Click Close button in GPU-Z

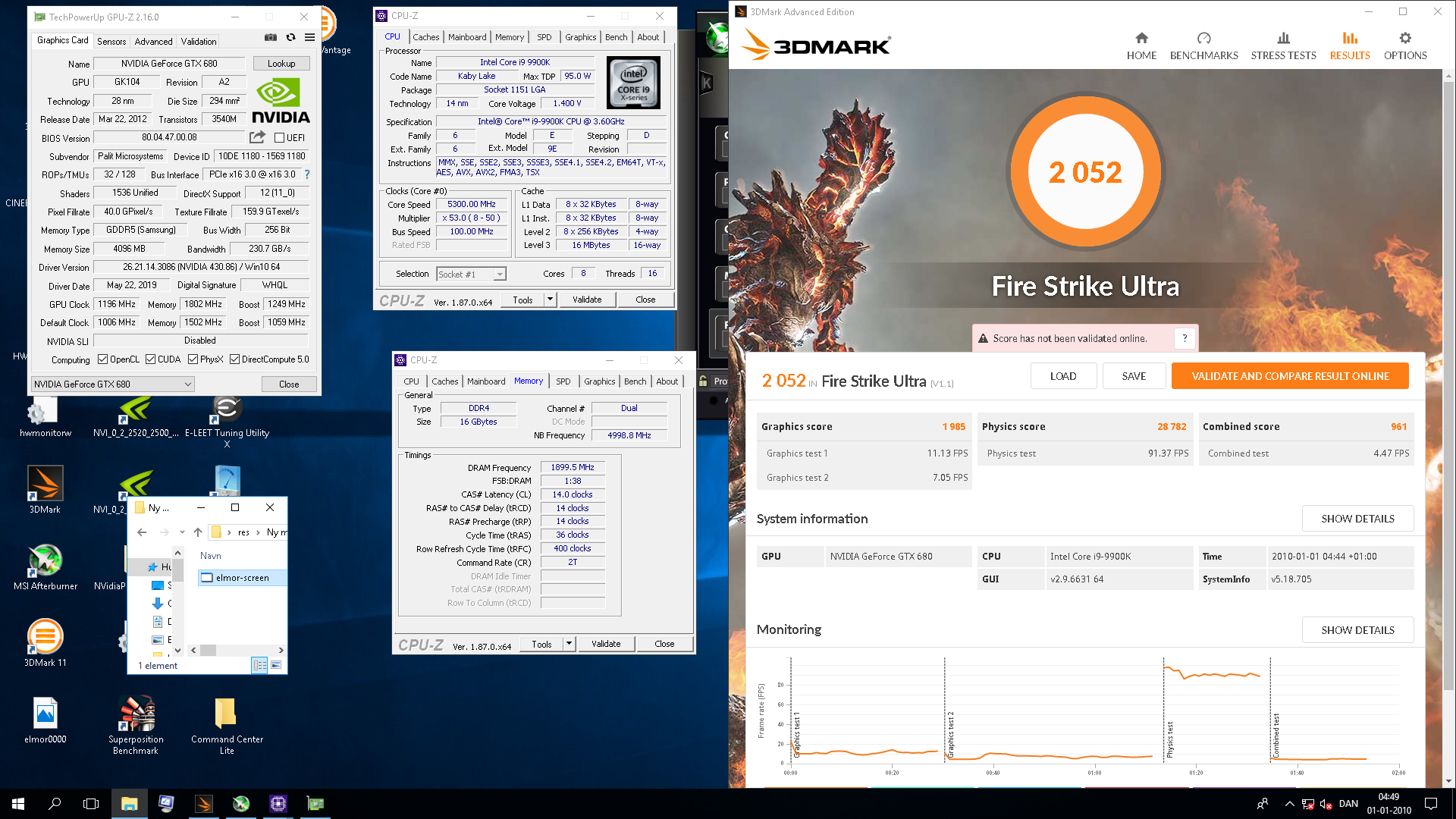click(x=289, y=384)
